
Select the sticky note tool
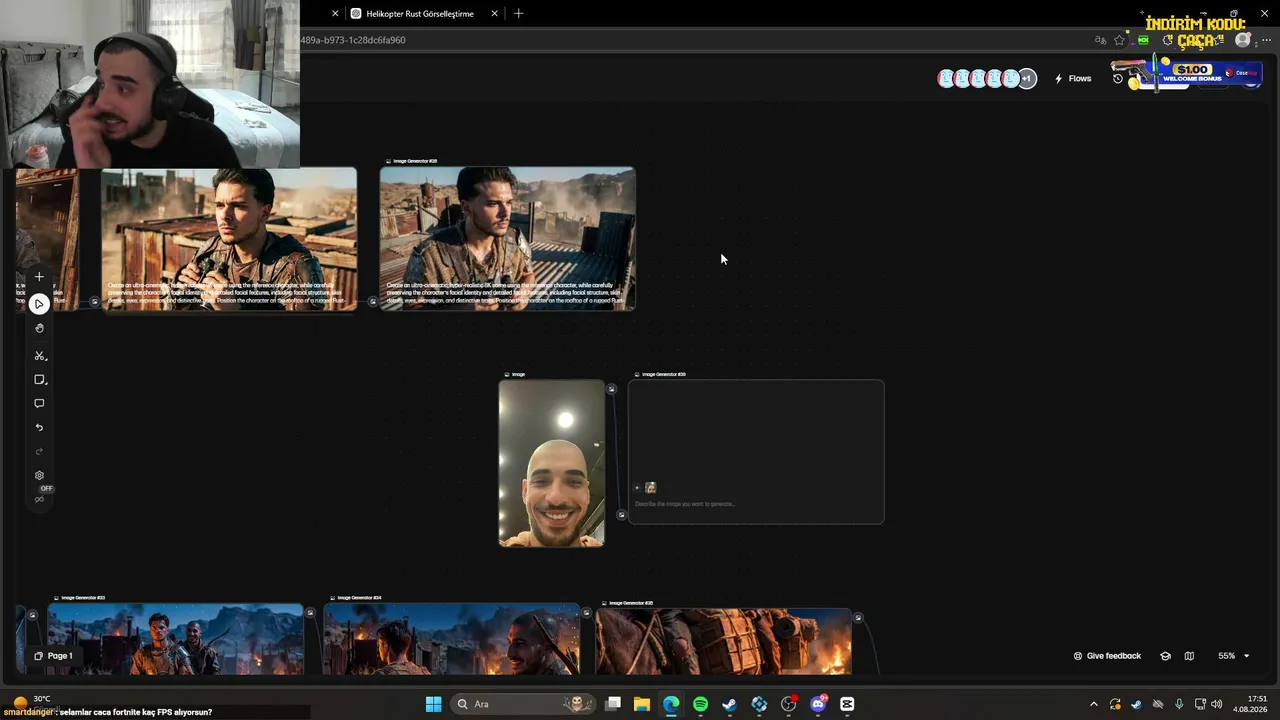point(39,380)
